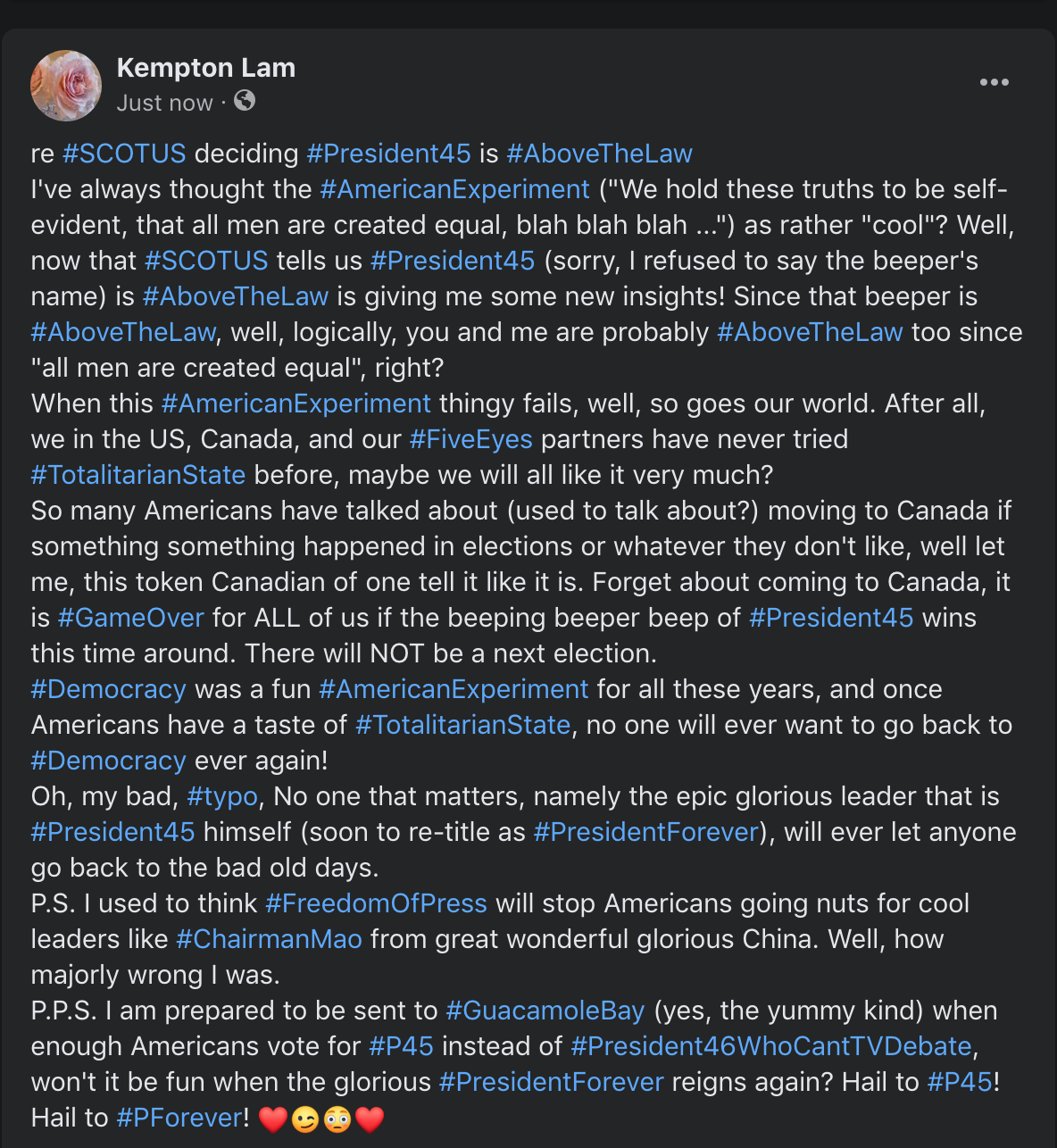Click the #ChairmanMao hashtag
Screen dimensions: 1057x1148
[x=270, y=939]
